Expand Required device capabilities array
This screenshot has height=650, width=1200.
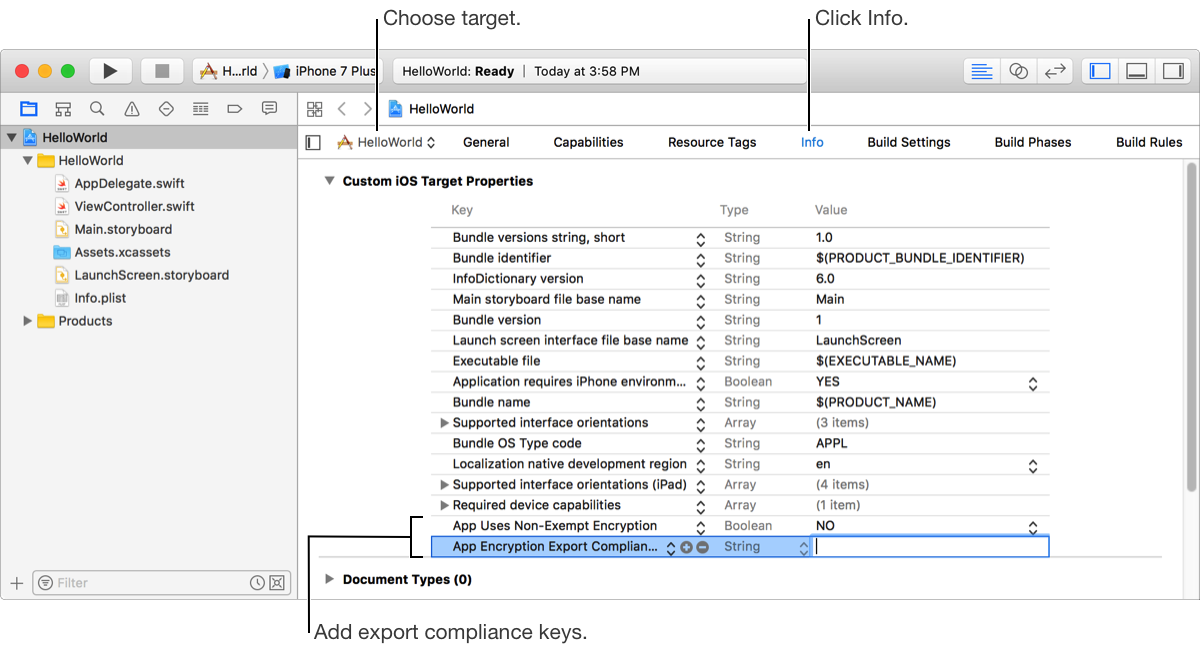point(444,505)
